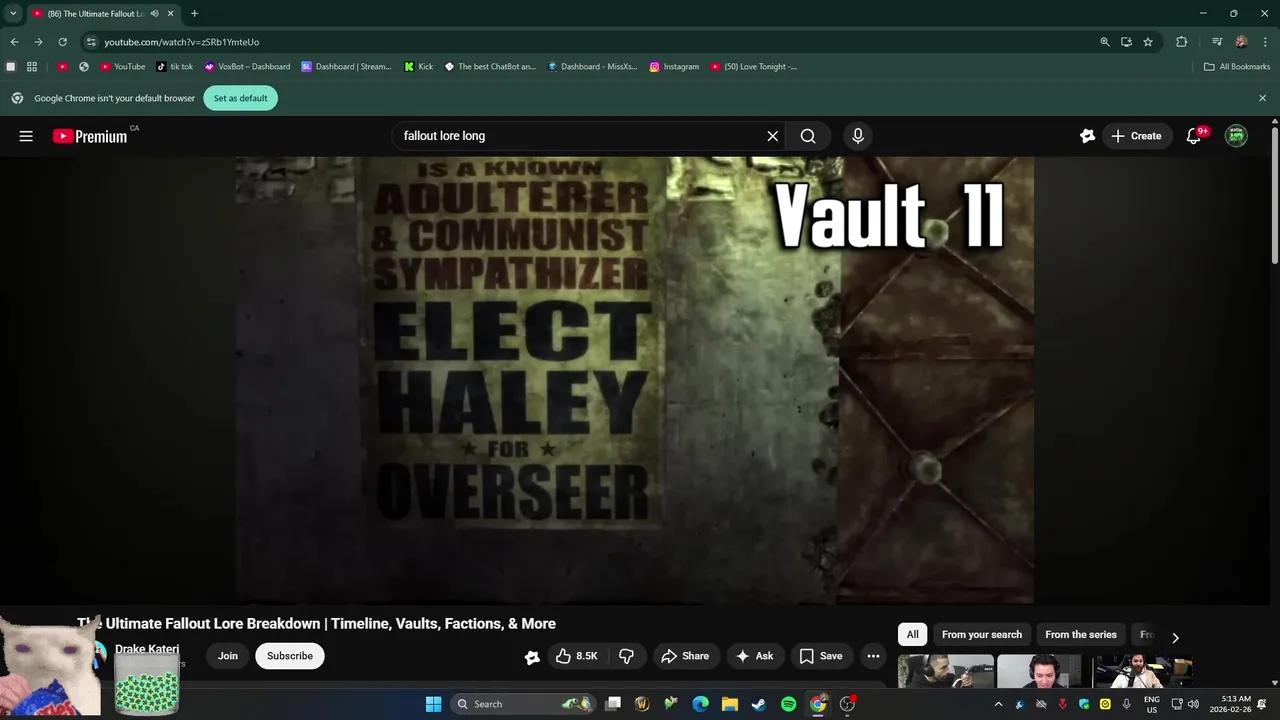
Task: Show hidden system tray icons chevron
Action: click(997, 704)
